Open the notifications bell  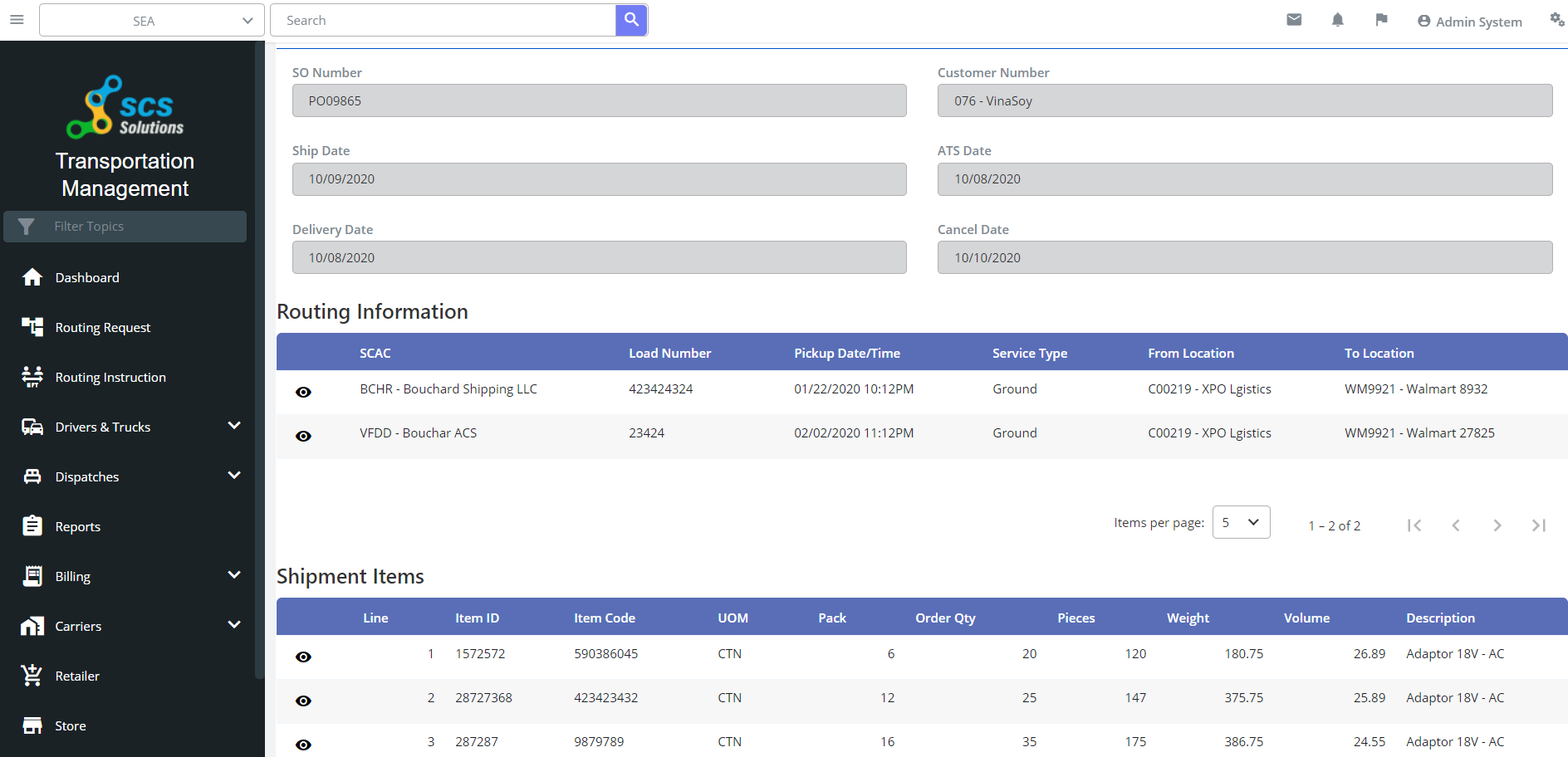pos(1338,19)
